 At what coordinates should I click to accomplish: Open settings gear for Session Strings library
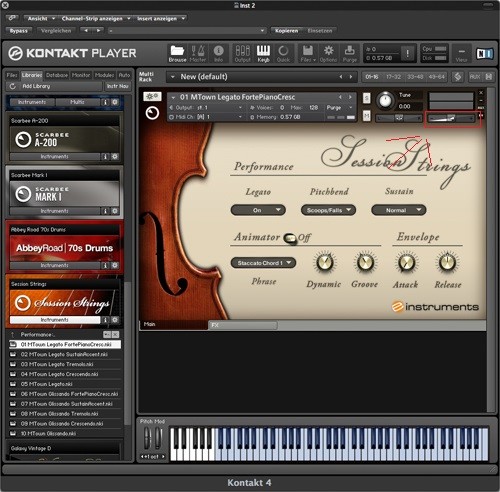115,320
